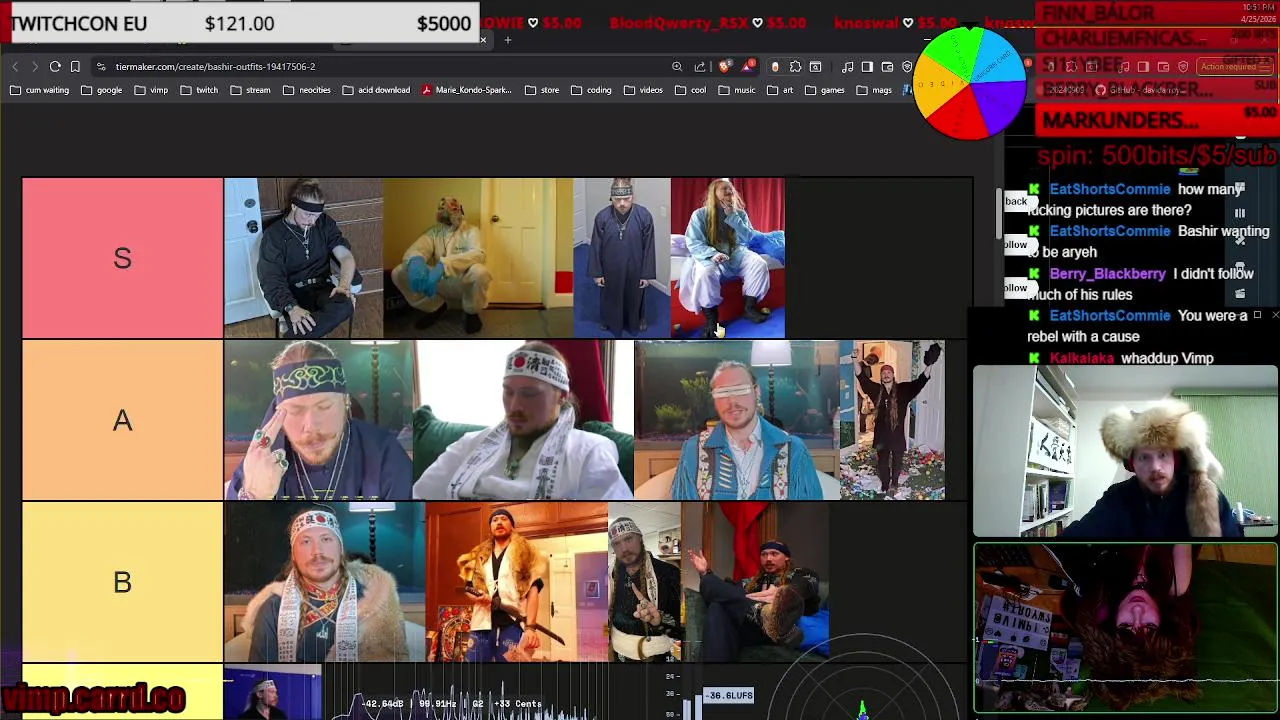Open the media control music-note icon
The image size is (1280, 720).
coord(848,67)
